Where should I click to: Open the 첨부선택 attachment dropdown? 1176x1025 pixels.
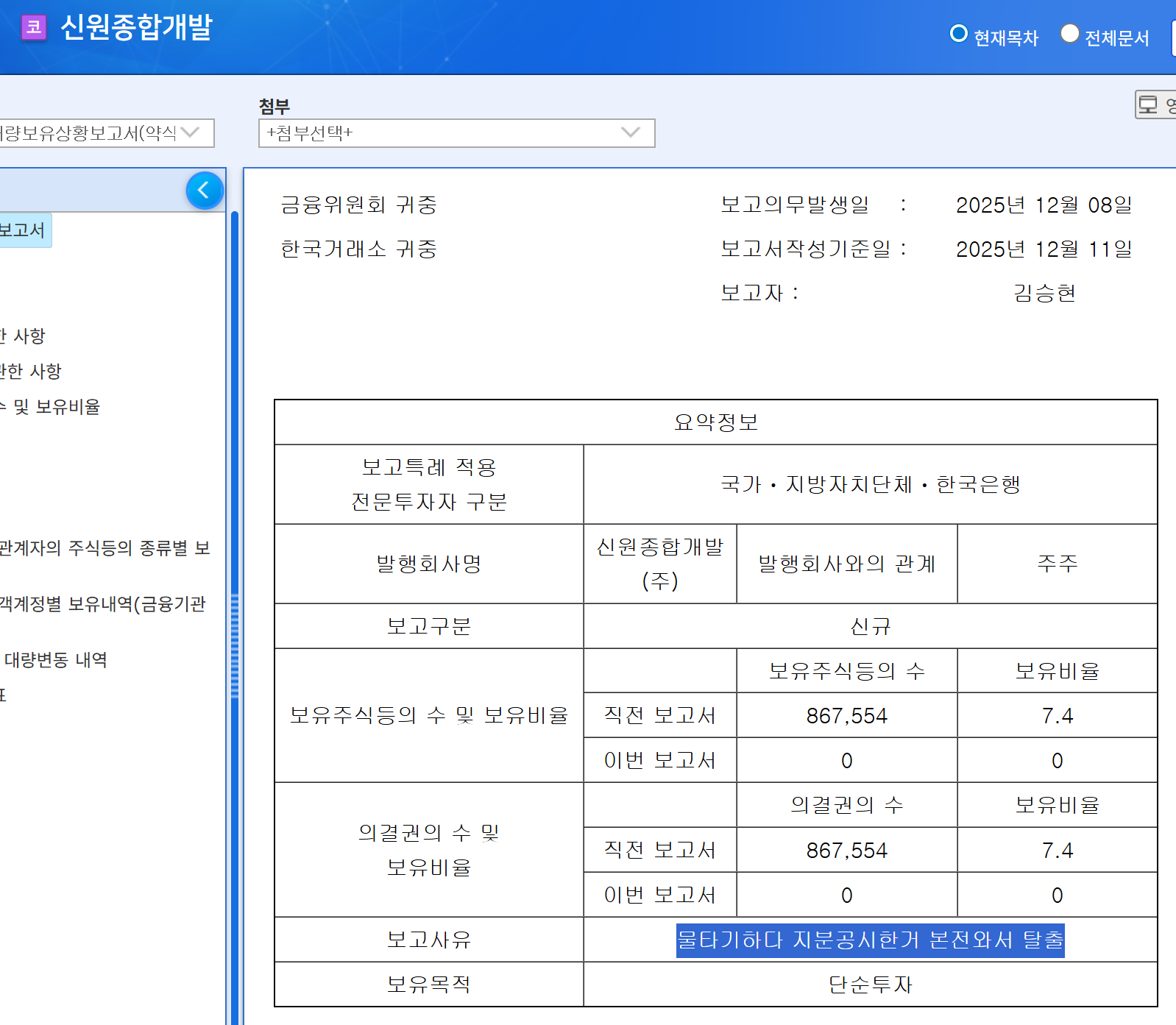click(456, 133)
